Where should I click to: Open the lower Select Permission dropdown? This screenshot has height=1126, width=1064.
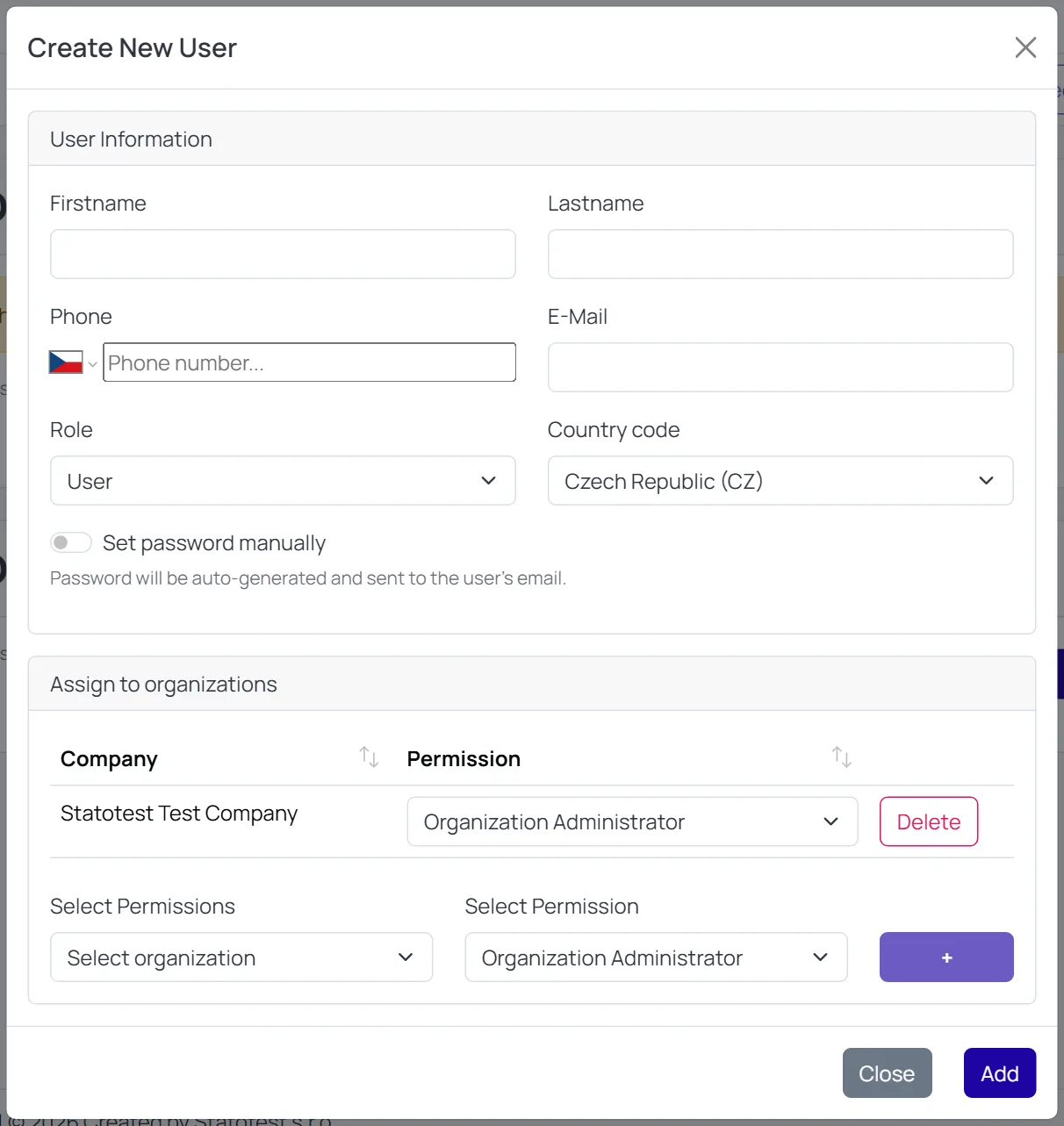pos(656,957)
